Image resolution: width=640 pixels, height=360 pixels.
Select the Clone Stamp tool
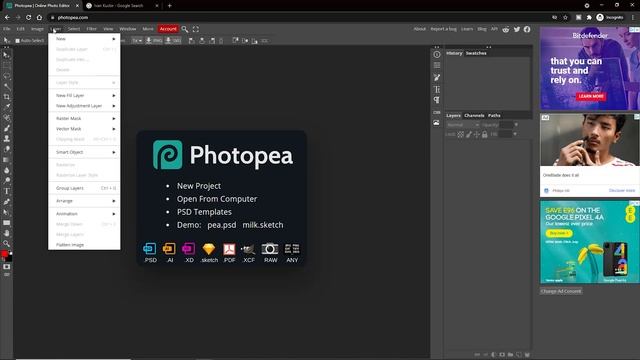pos(7,139)
